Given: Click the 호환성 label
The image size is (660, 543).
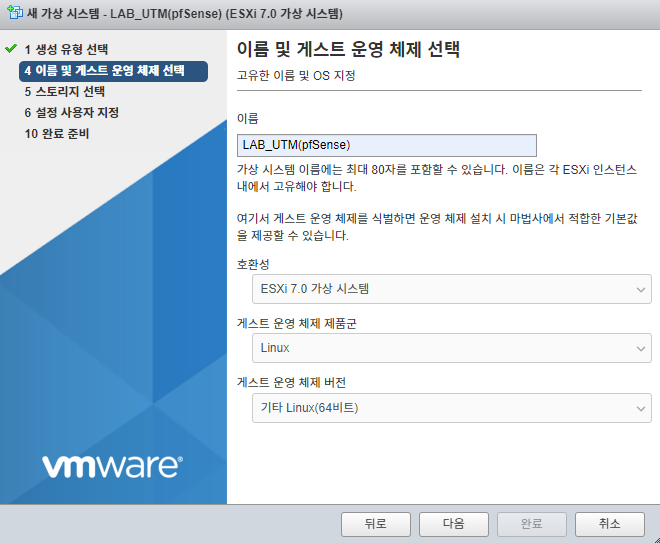Looking at the screenshot, I should pyautogui.click(x=253, y=264).
